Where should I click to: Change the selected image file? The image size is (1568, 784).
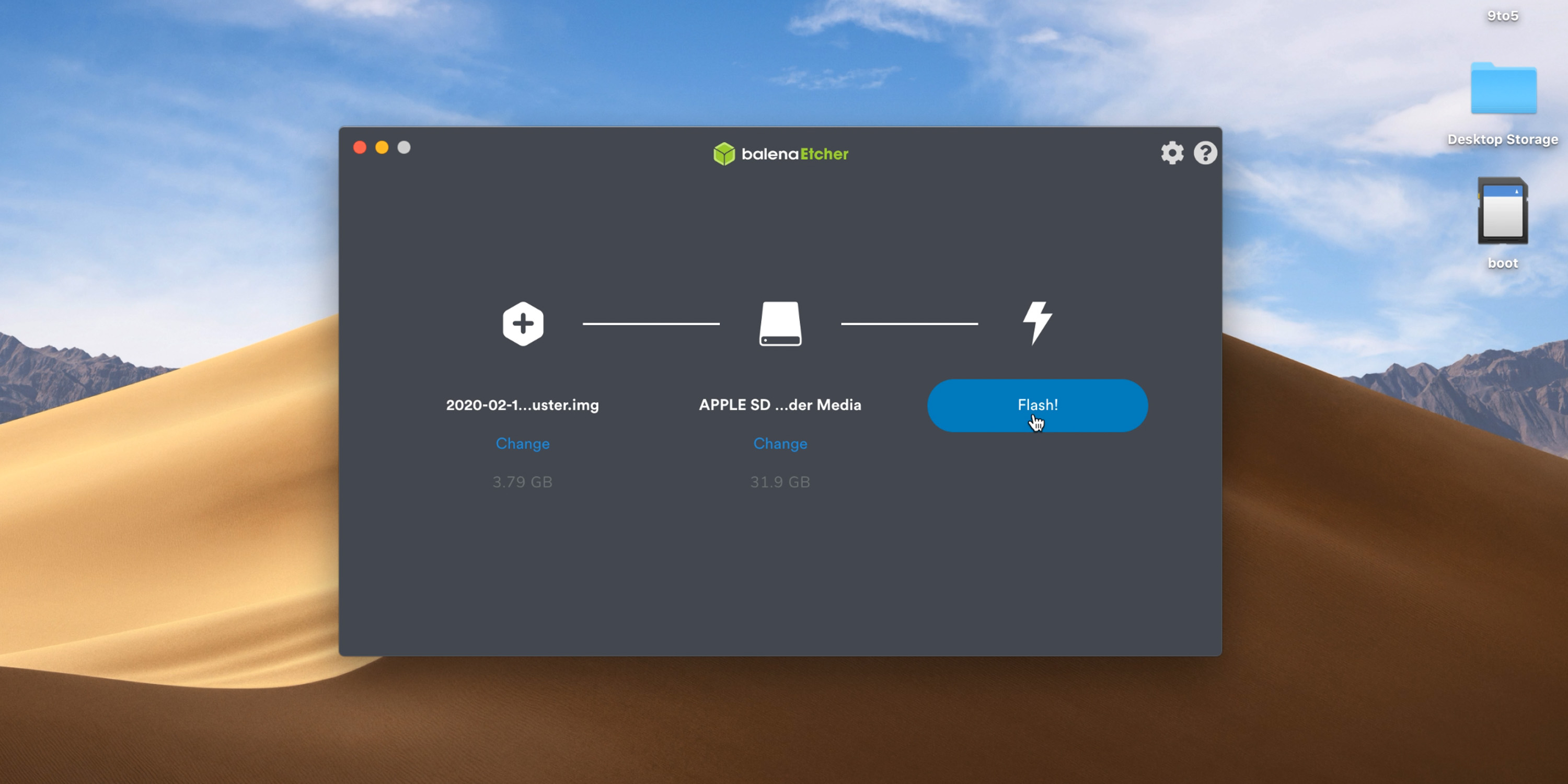point(522,444)
